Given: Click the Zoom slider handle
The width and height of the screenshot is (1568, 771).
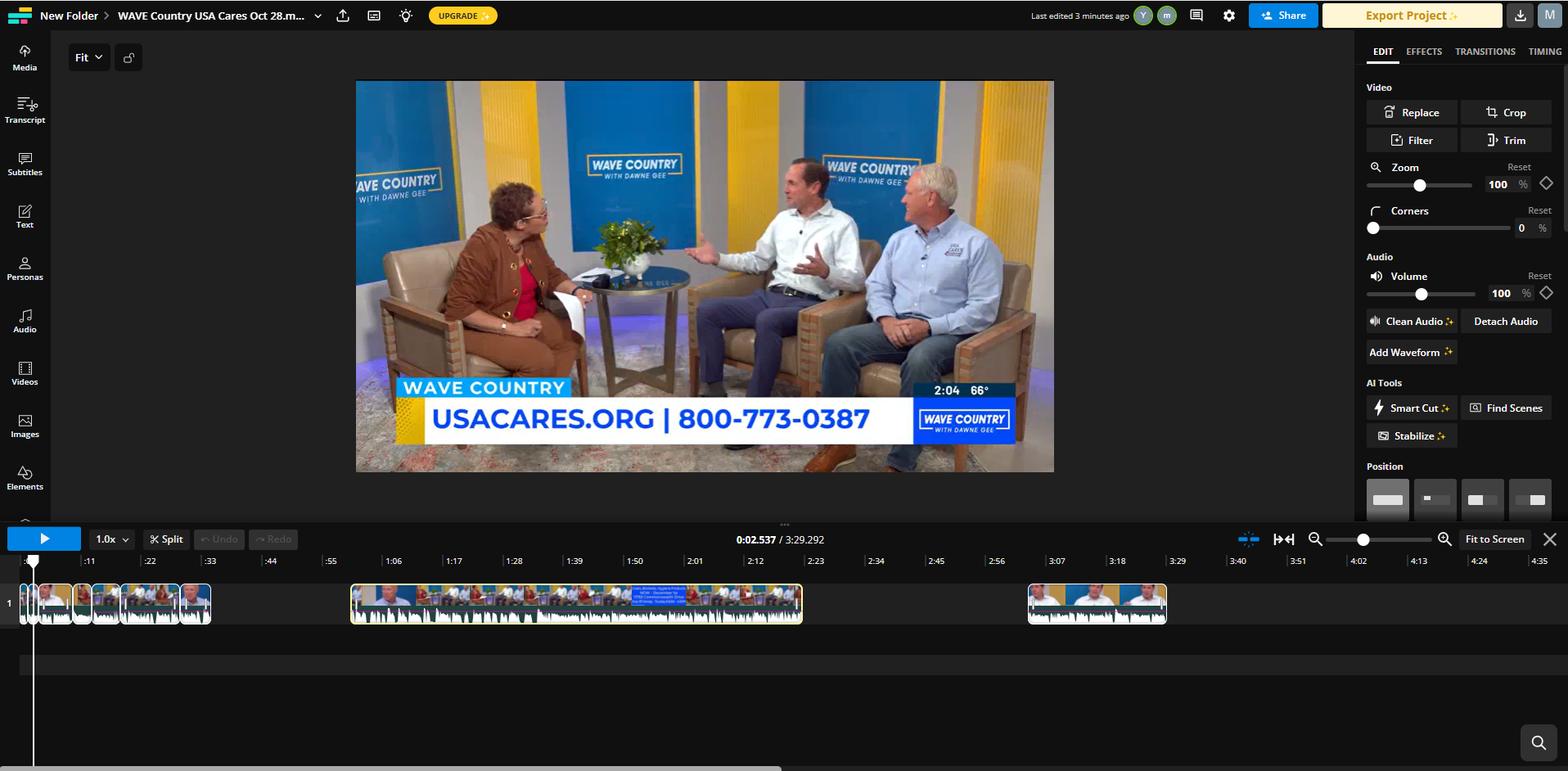Looking at the screenshot, I should (x=1420, y=185).
